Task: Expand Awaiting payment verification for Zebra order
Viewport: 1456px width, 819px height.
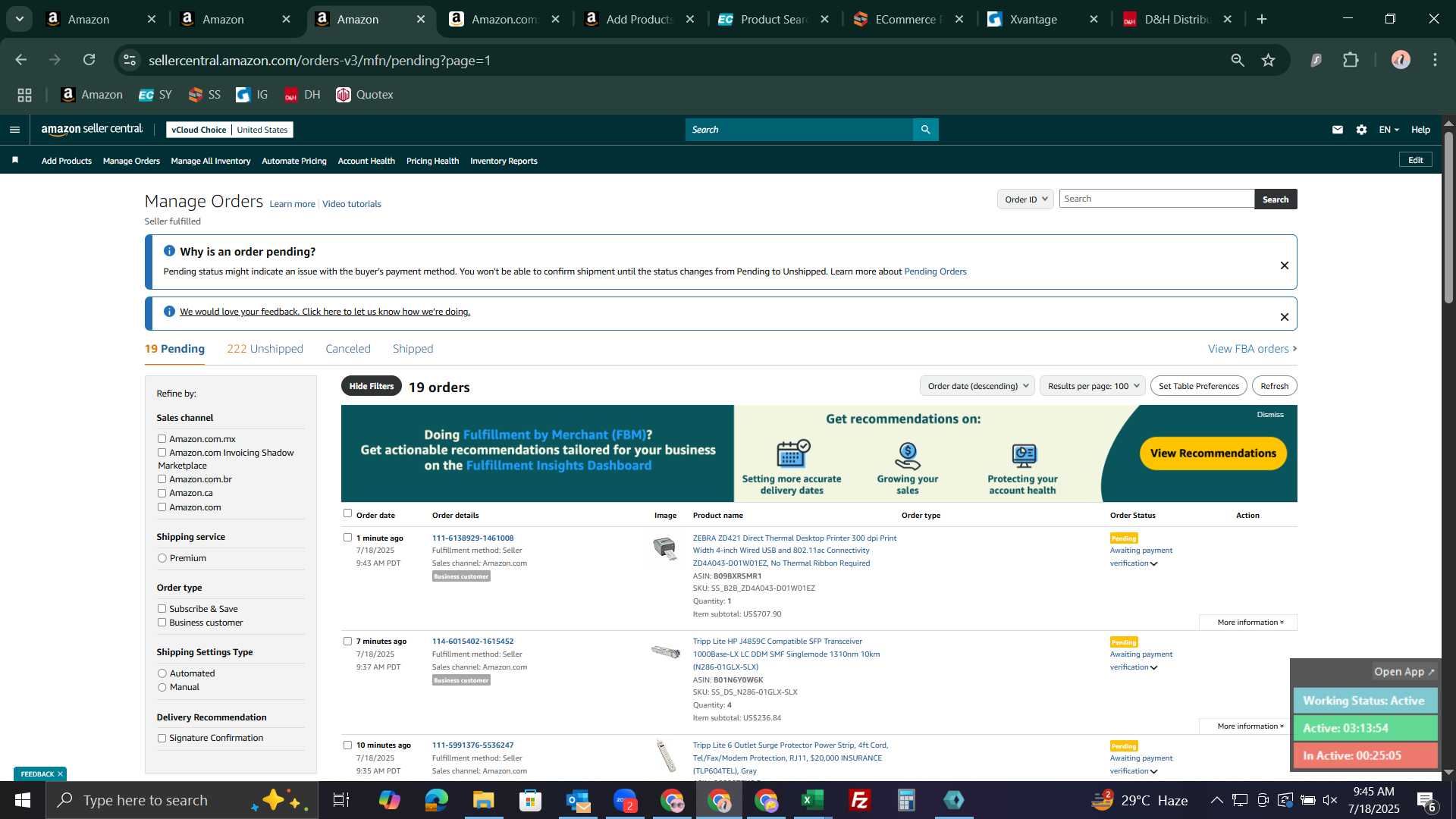Action: 1153,563
